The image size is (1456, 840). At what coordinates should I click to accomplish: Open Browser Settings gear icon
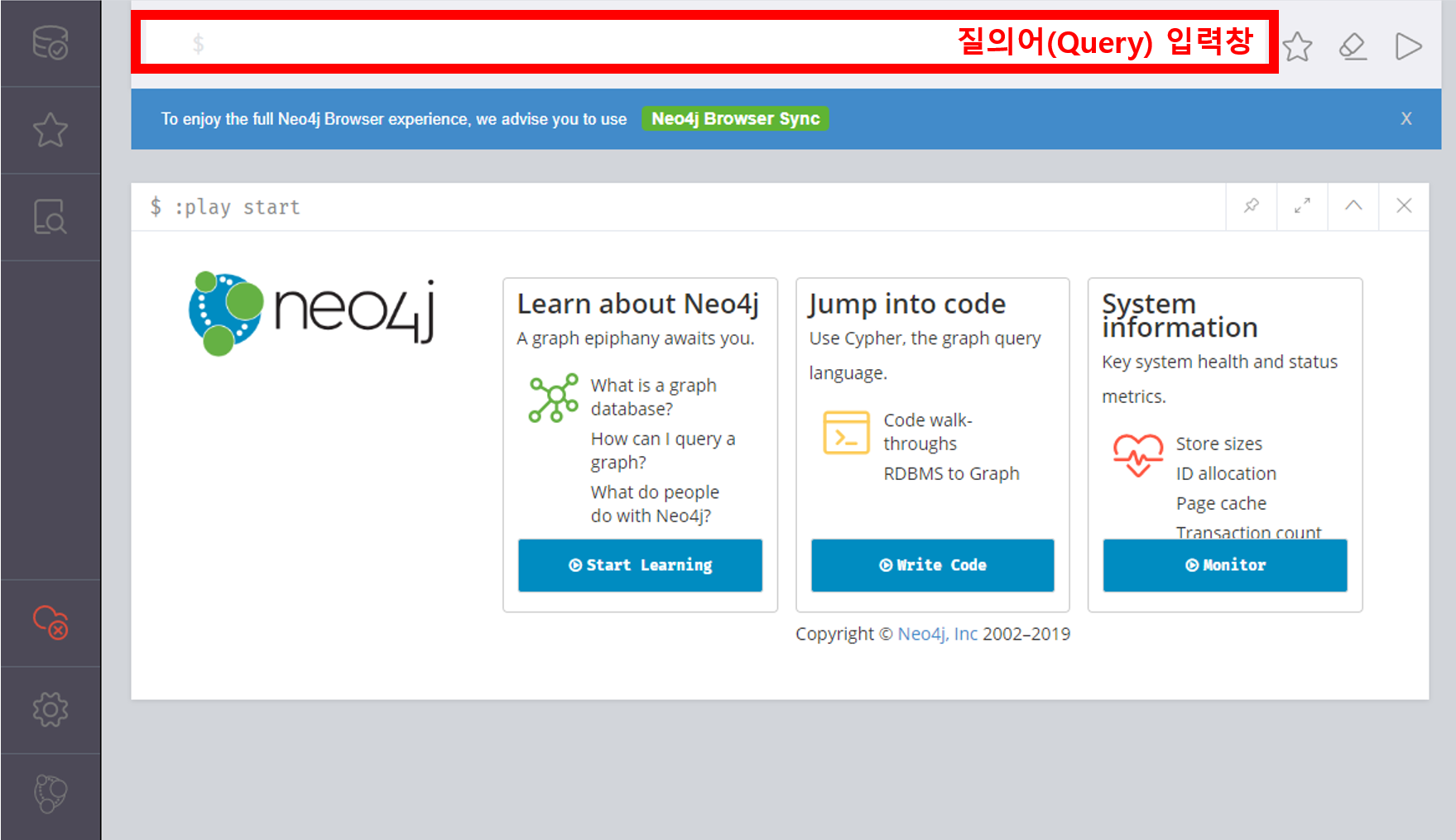click(50, 709)
